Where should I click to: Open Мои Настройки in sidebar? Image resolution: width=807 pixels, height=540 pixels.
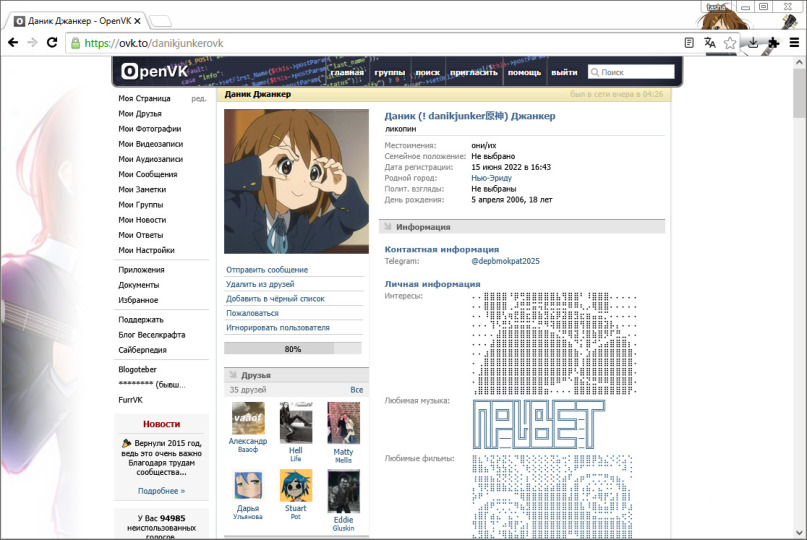(146, 250)
